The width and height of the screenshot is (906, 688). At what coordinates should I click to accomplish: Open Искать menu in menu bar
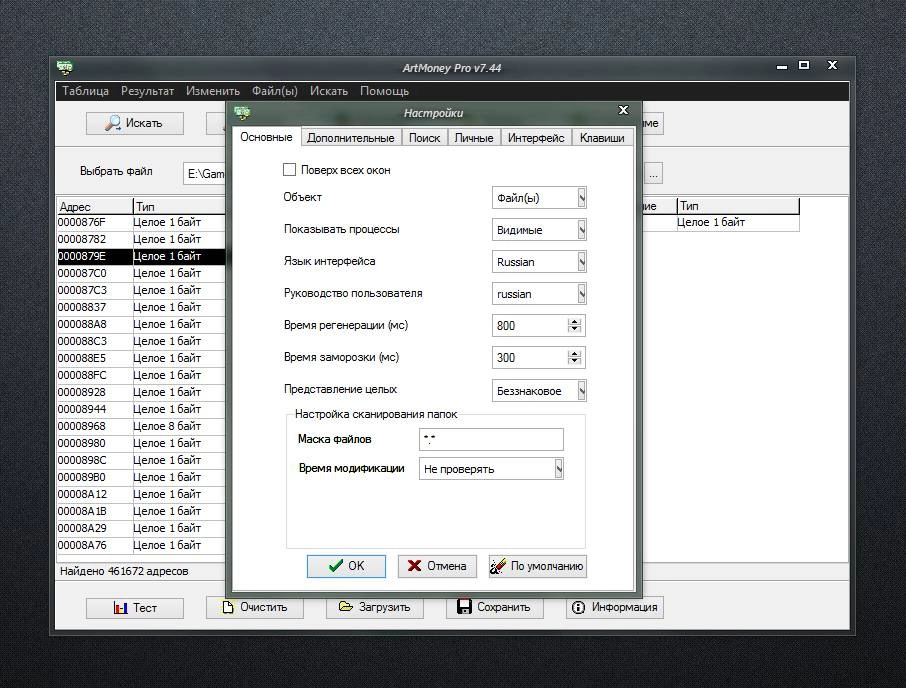[x=329, y=91]
